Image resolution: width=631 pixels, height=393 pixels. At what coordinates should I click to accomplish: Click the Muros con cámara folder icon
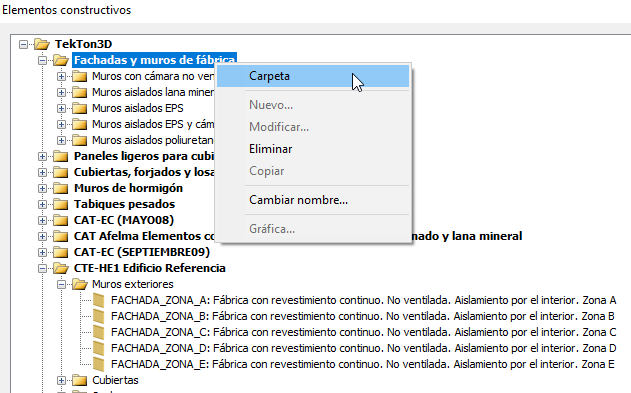[80, 76]
